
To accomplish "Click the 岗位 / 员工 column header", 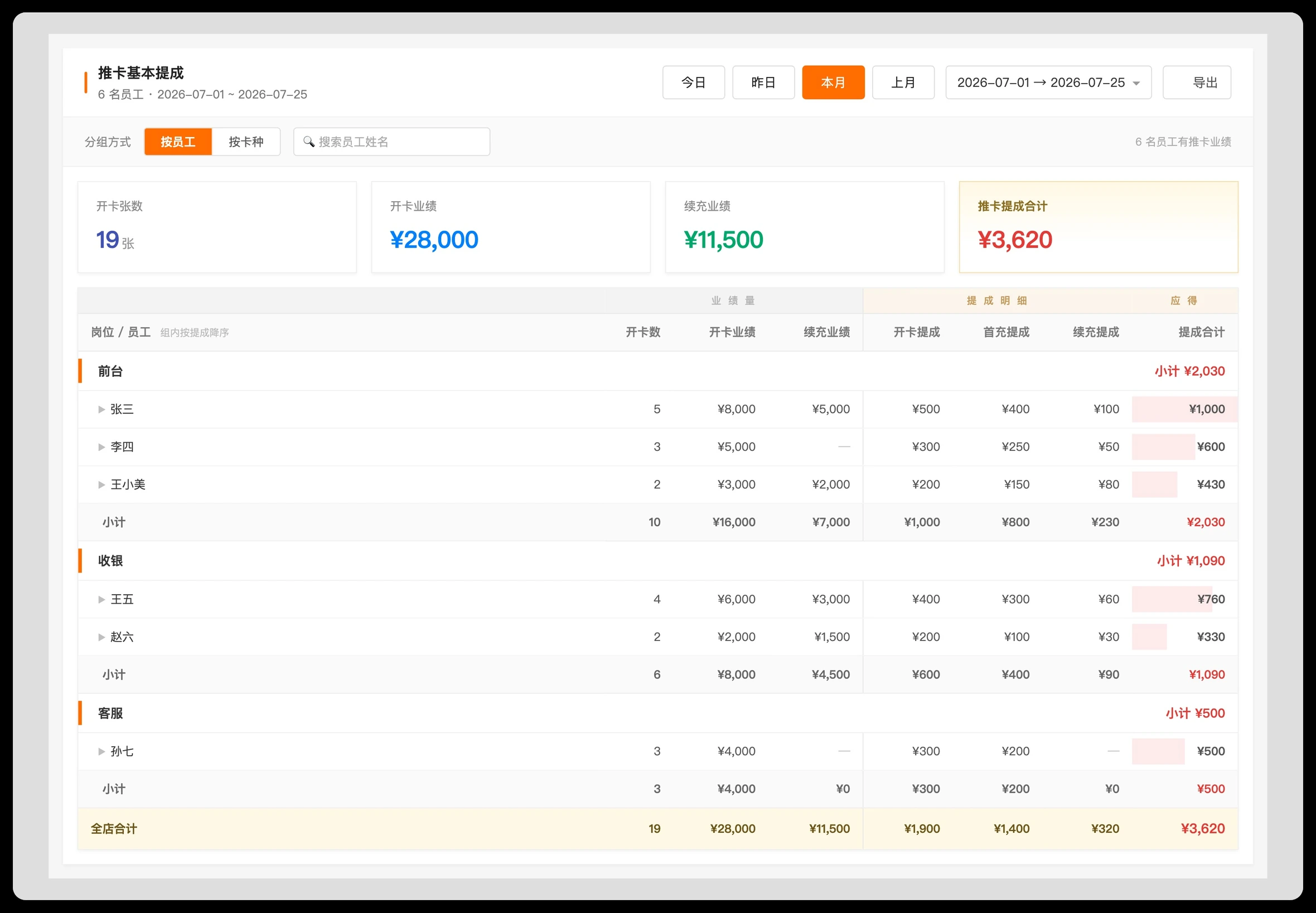I will pos(121,332).
